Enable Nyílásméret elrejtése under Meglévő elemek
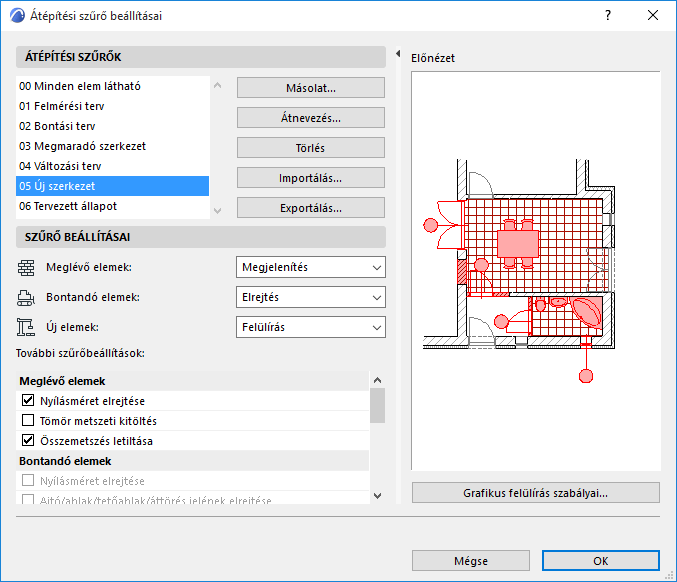The image size is (677, 582). [x=28, y=401]
